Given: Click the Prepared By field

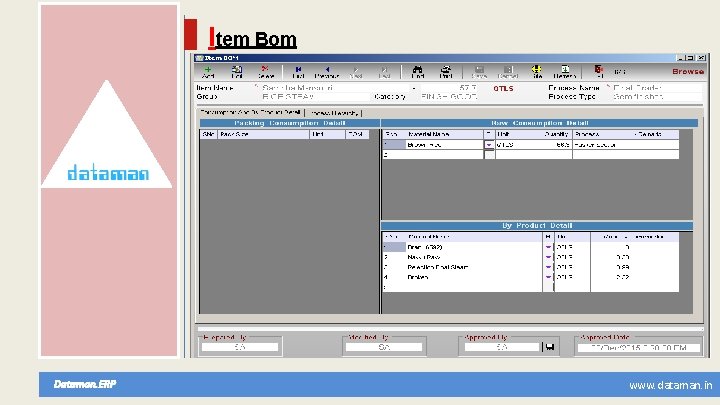Looking at the screenshot, I should coord(240,347).
